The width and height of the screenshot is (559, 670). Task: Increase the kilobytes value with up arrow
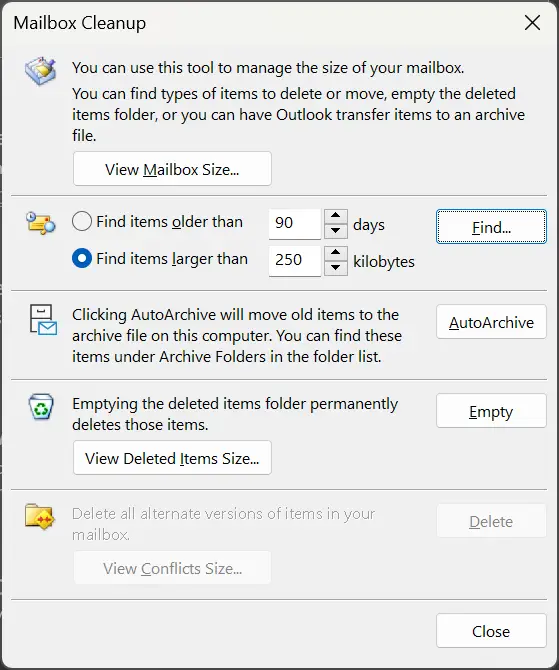pos(336,253)
